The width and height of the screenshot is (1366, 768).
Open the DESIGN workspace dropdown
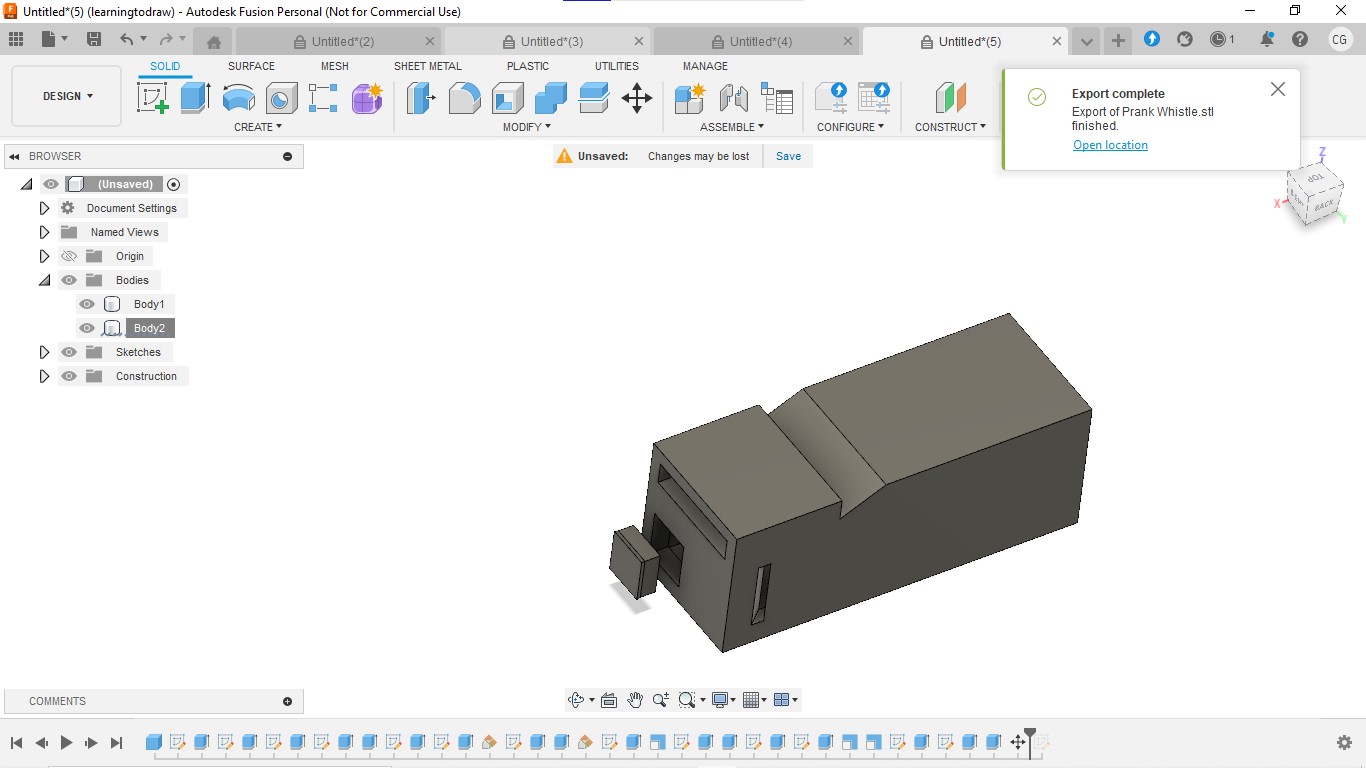pos(67,96)
